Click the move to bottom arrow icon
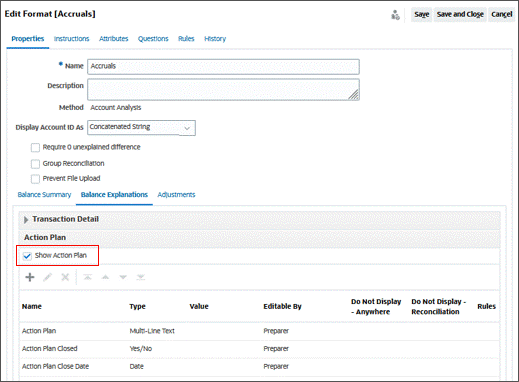This screenshot has width=519, height=382. (x=141, y=277)
